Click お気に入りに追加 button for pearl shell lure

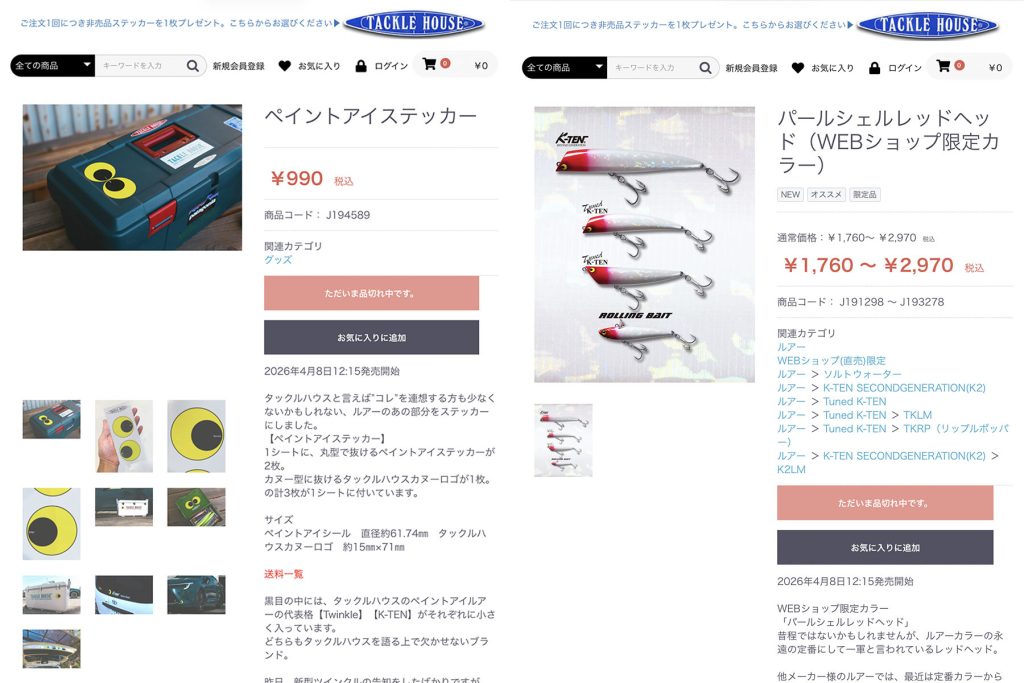(885, 547)
